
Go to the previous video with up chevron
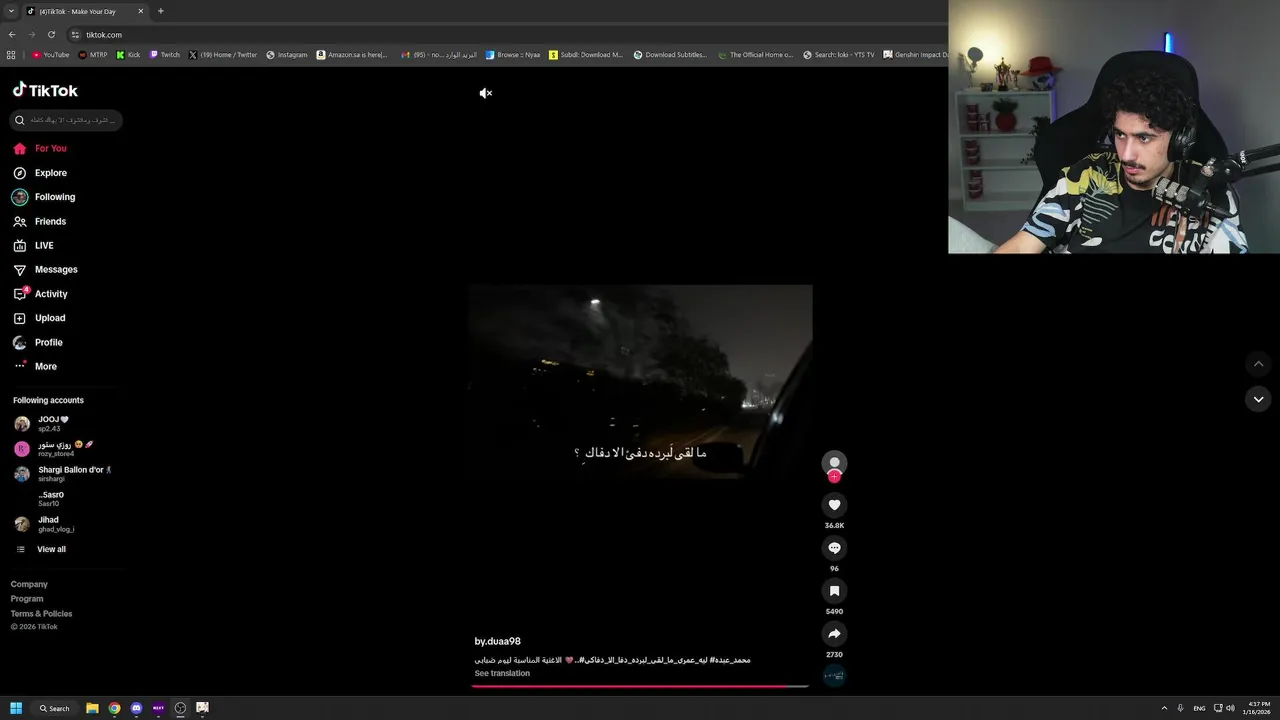[1258, 364]
